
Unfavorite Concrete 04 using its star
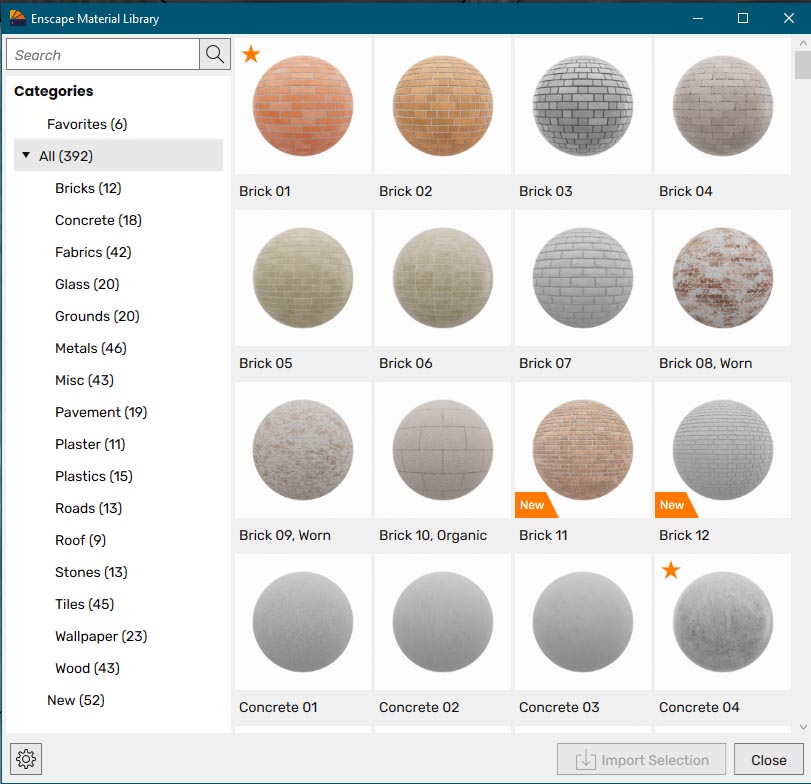point(671,570)
